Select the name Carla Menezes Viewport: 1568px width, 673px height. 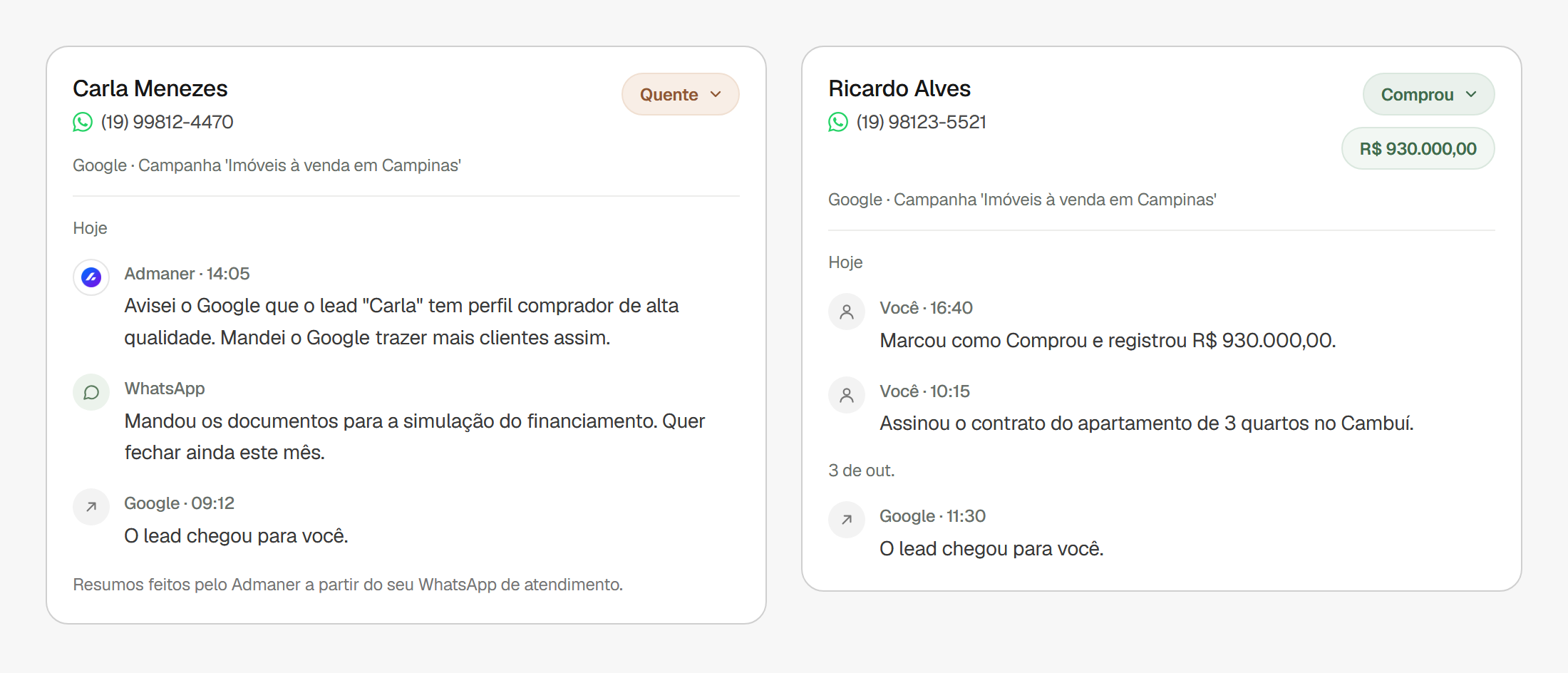click(x=150, y=88)
